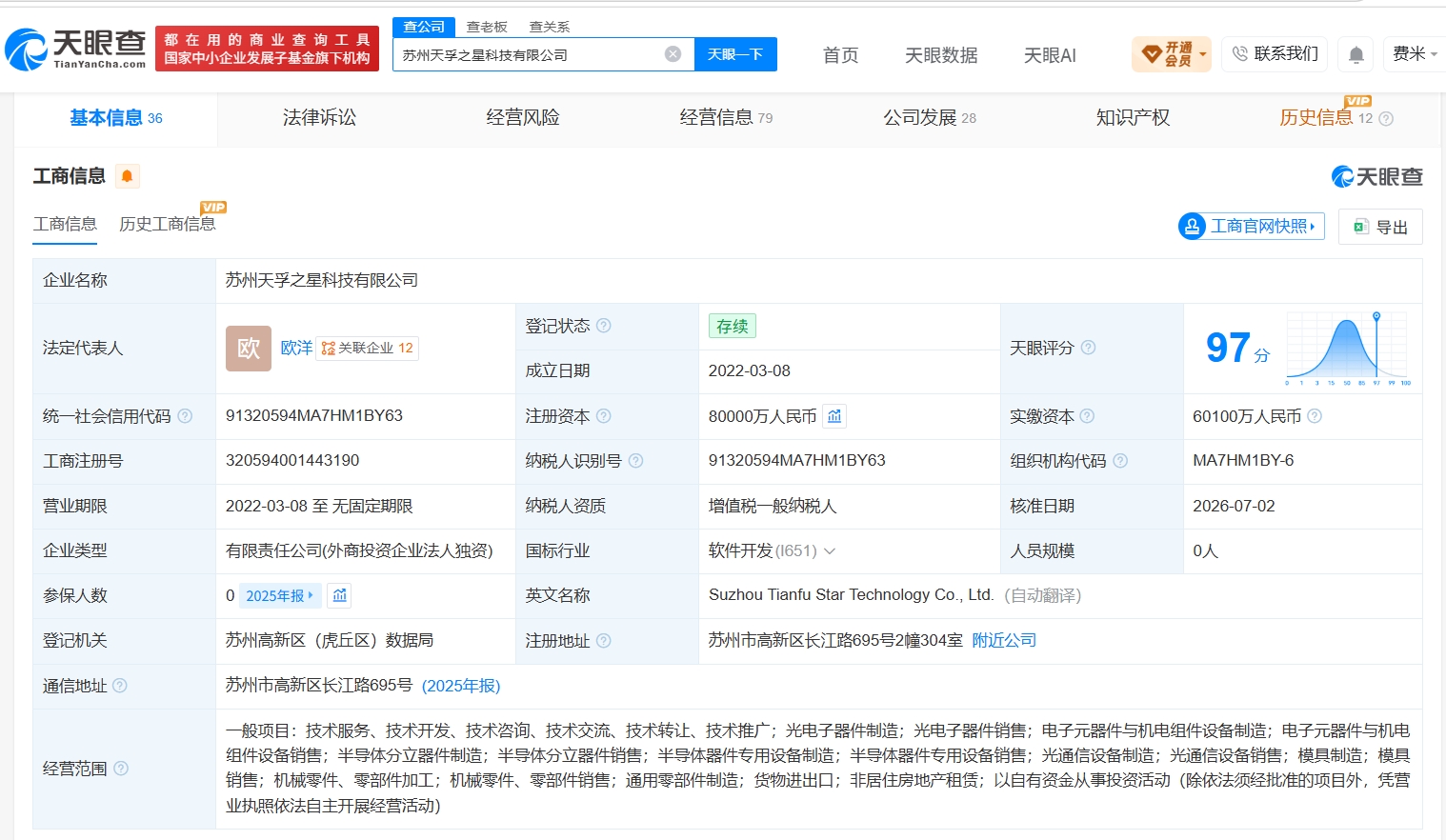Select the 查老板 search tab
The image size is (1446, 840).
click(487, 27)
